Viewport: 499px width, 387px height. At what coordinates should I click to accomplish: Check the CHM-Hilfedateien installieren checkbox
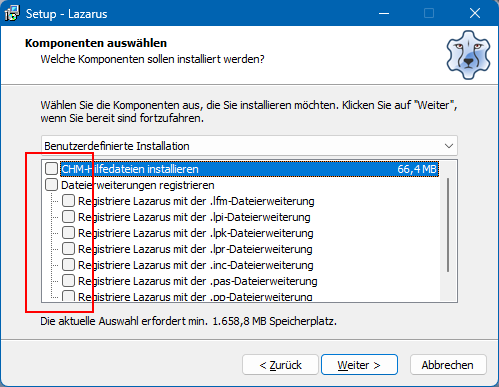[51, 169]
